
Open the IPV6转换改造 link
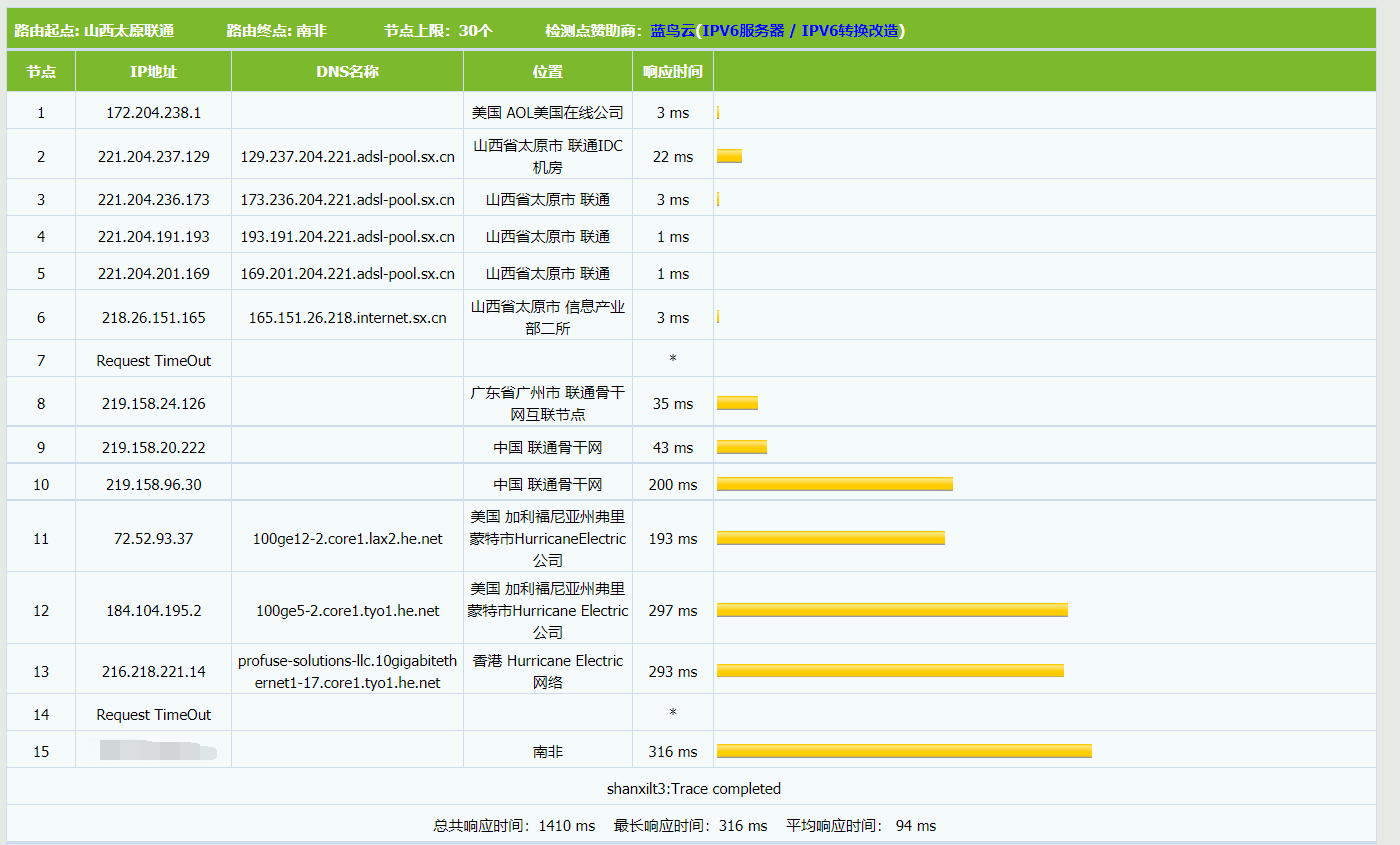point(850,31)
